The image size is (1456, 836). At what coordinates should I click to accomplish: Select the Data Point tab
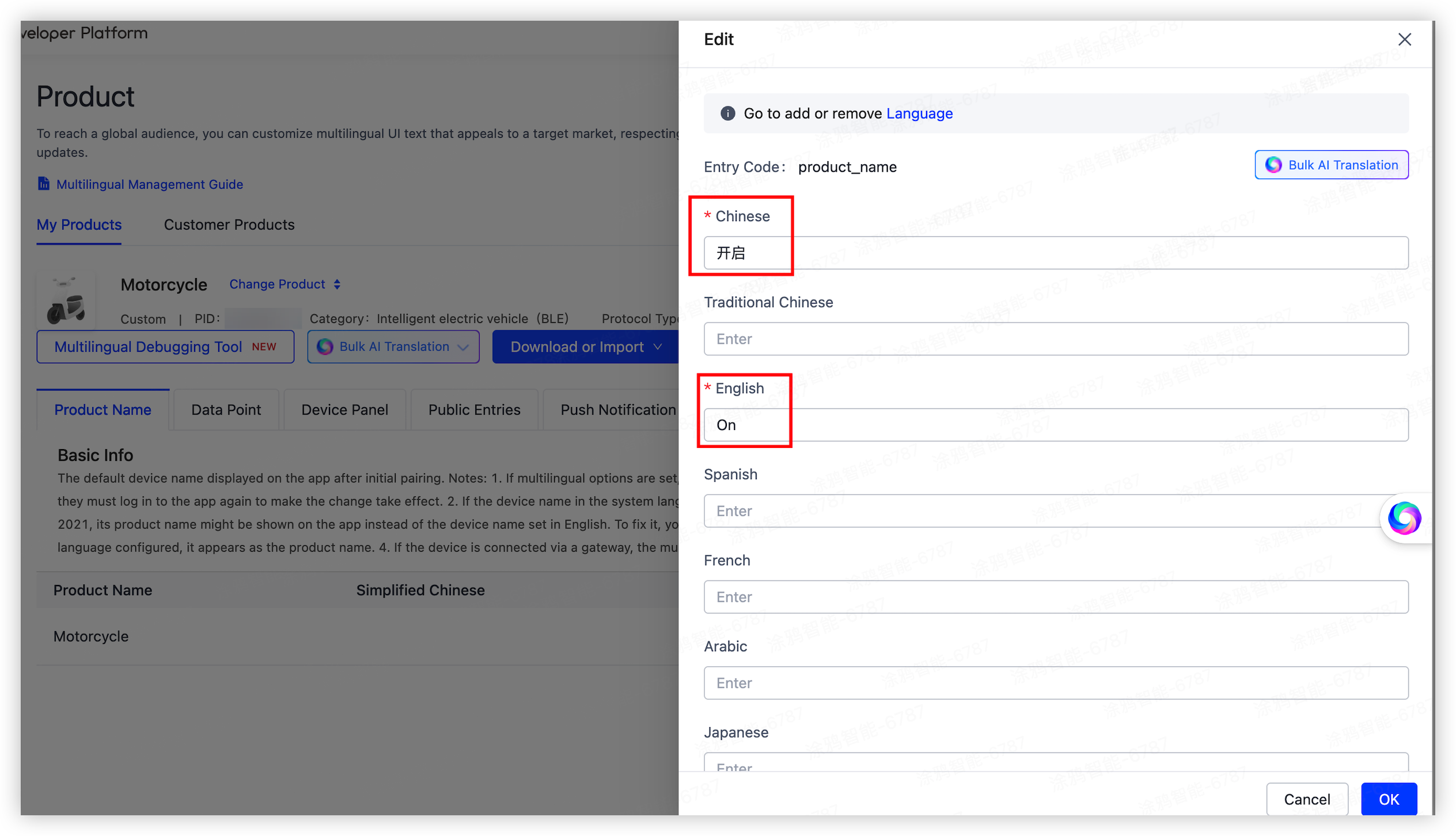pyautogui.click(x=226, y=409)
